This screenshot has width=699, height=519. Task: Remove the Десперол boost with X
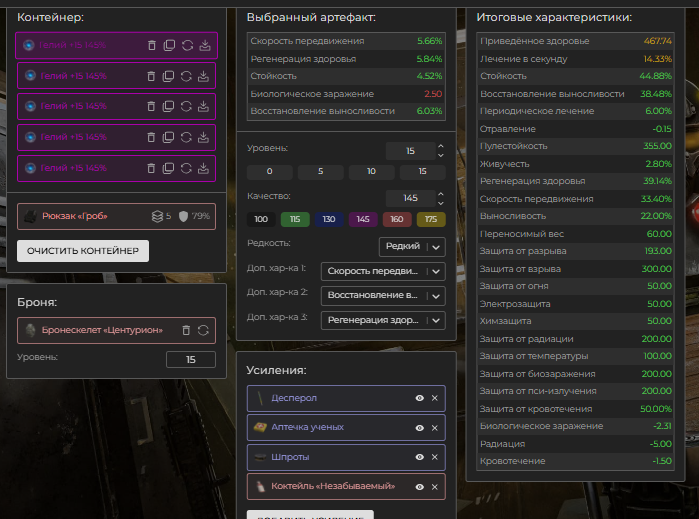(x=435, y=398)
